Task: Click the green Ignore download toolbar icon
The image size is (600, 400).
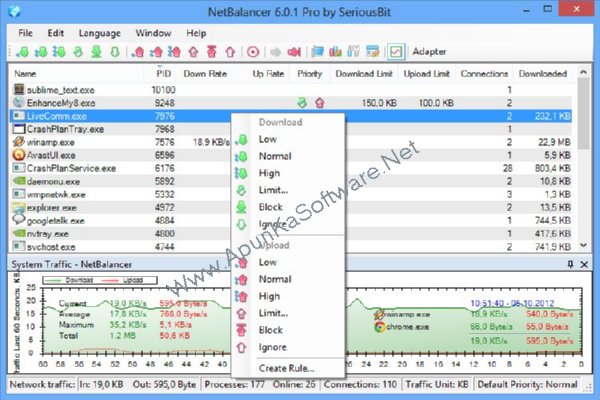Action: point(115,52)
